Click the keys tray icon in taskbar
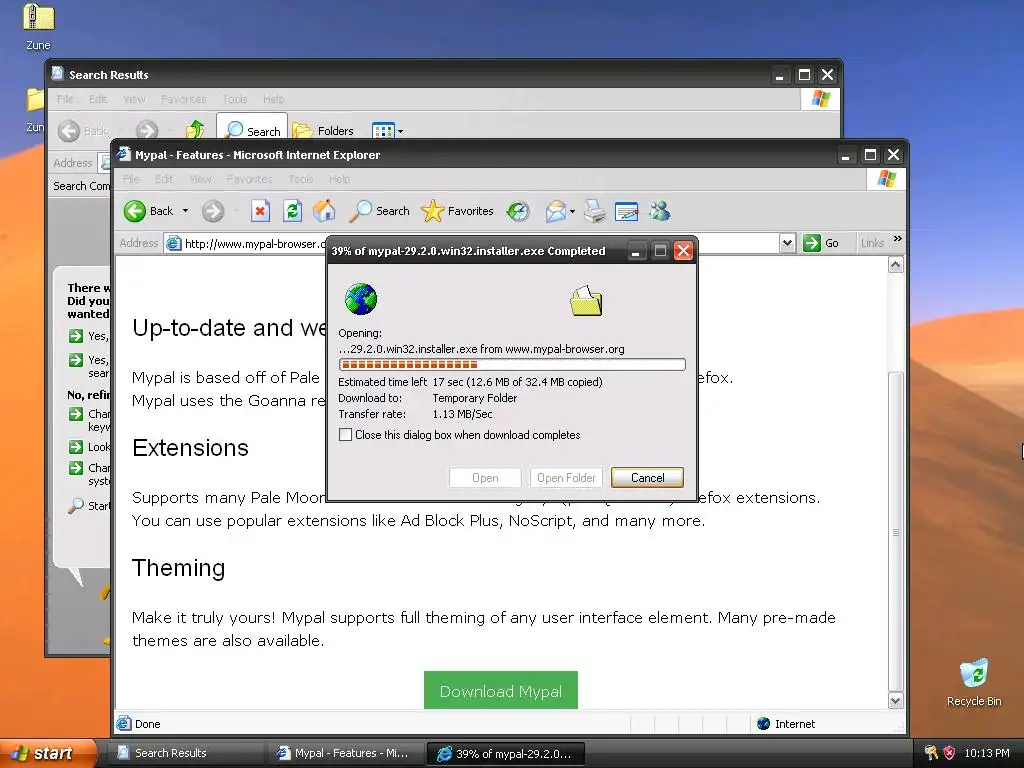This screenshot has width=1024, height=768. [x=931, y=753]
